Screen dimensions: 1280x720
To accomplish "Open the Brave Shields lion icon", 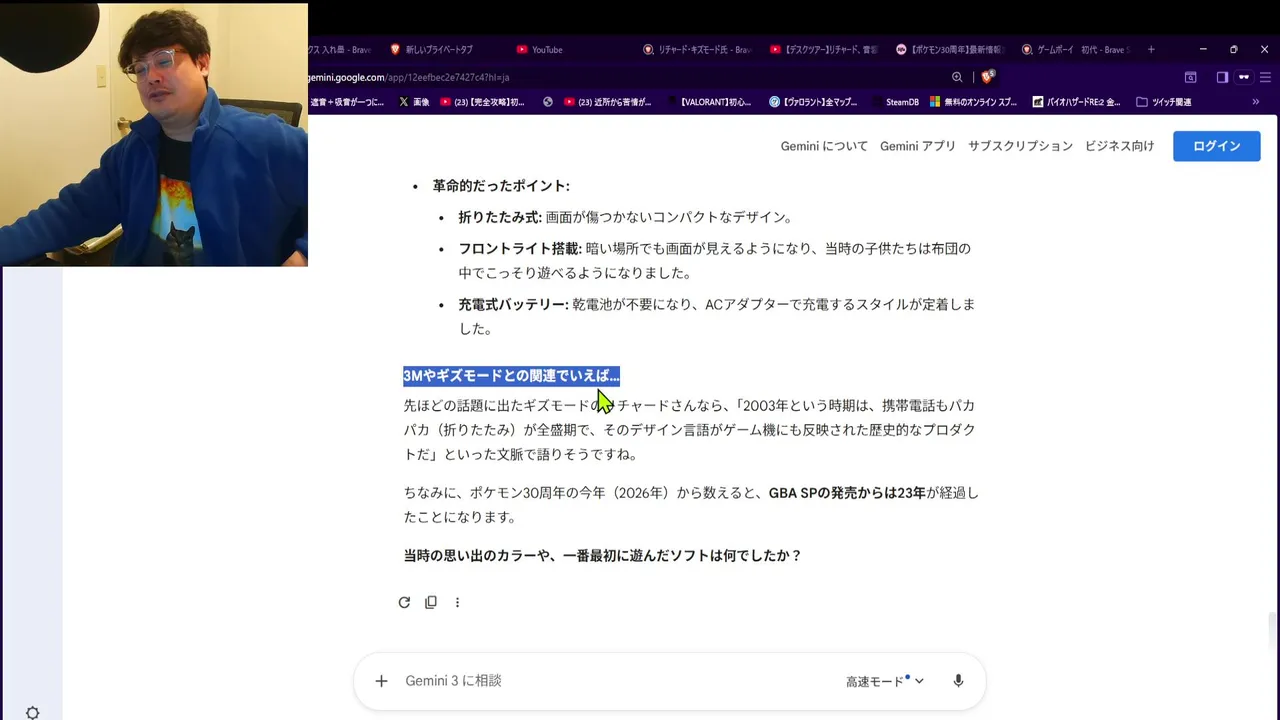I will pyautogui.click(x=988, y=77).
